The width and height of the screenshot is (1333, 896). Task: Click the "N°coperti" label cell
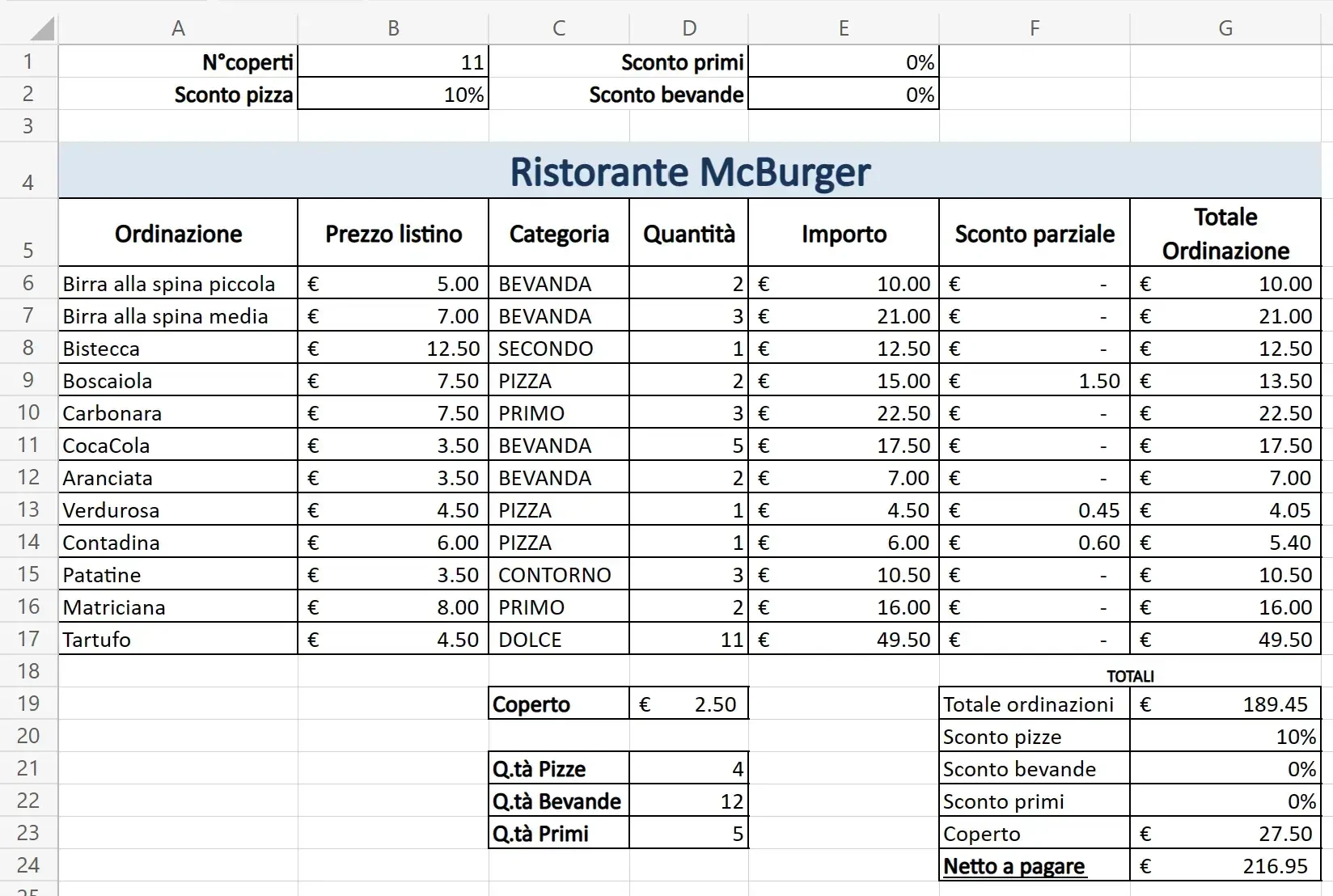(178, 61)
